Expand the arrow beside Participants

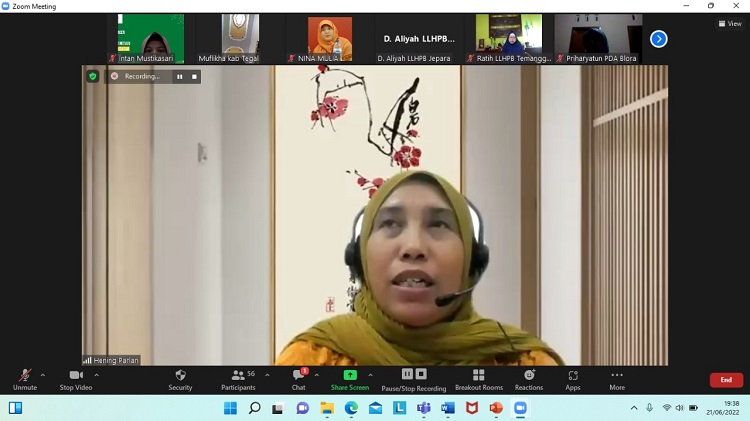[267, 375]
